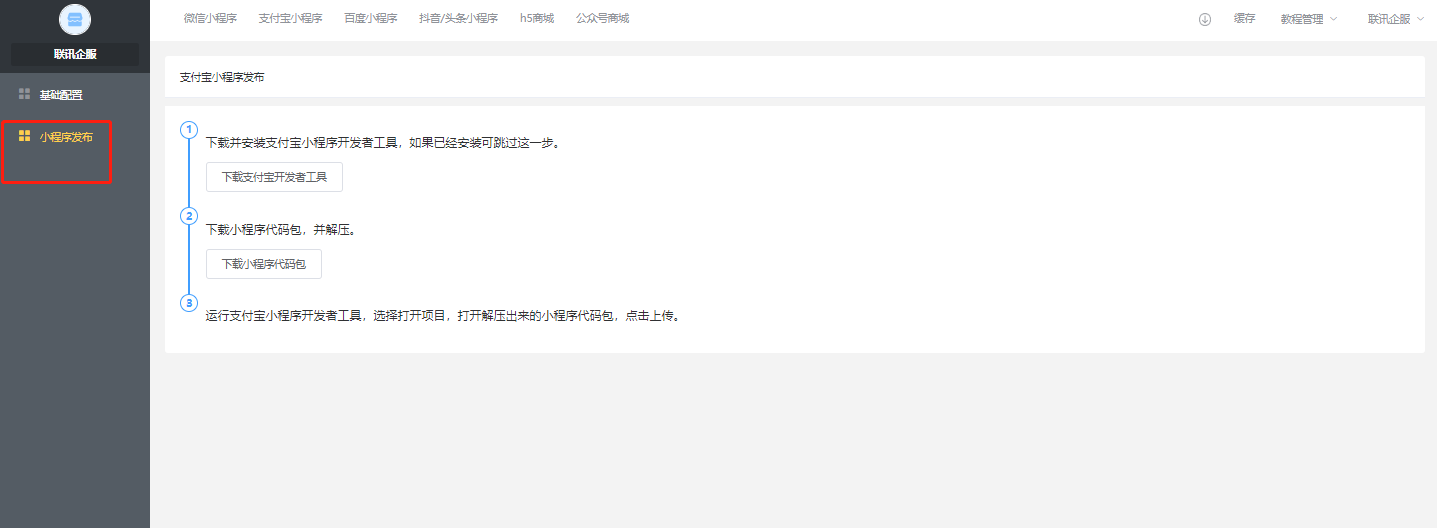Viewport: 1437px width, 528px height.
Task: Expand the 教程管理 dropdown
Action: click(1309, 19)
